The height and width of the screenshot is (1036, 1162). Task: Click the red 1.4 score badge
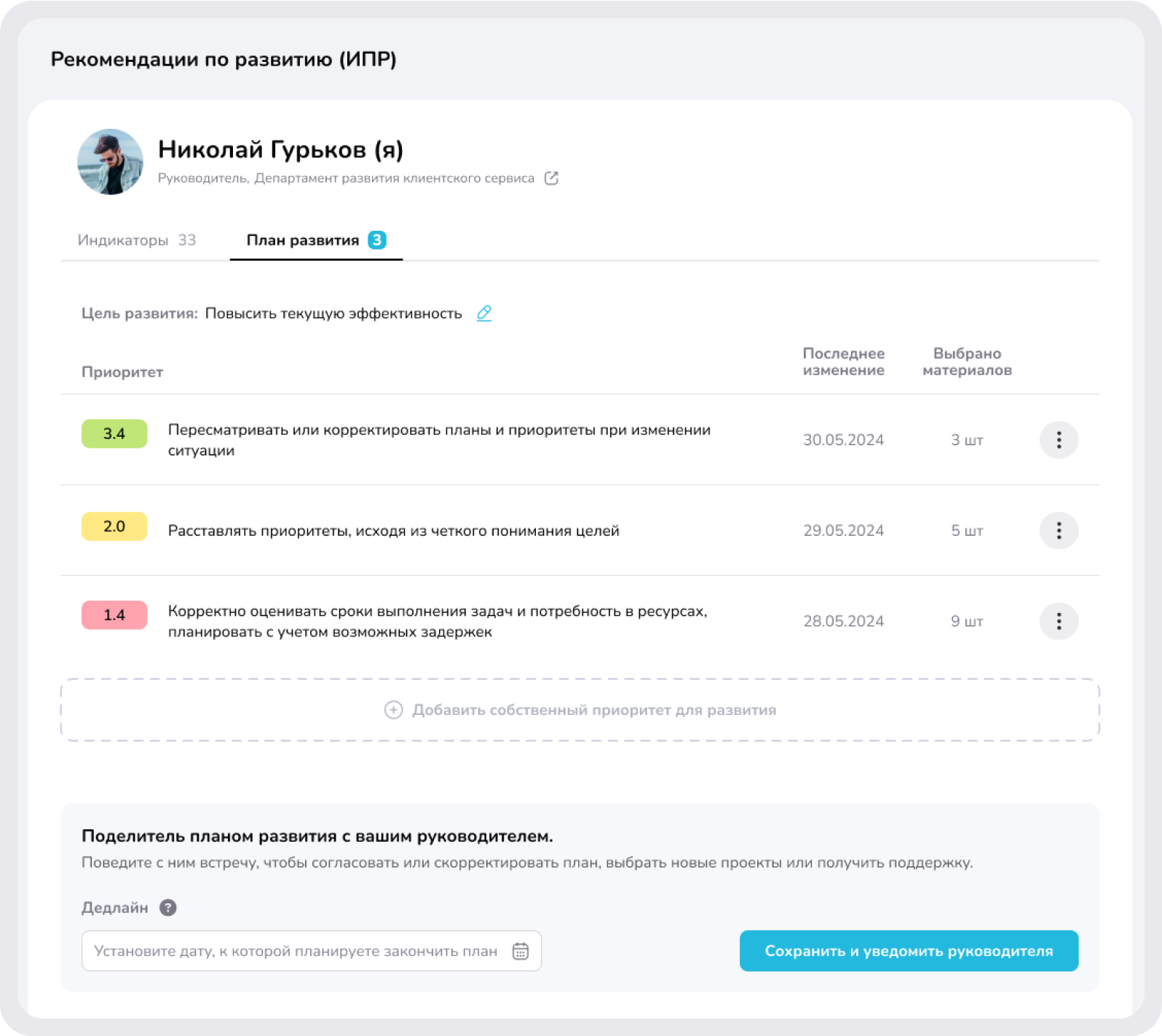tap(114, 615)
